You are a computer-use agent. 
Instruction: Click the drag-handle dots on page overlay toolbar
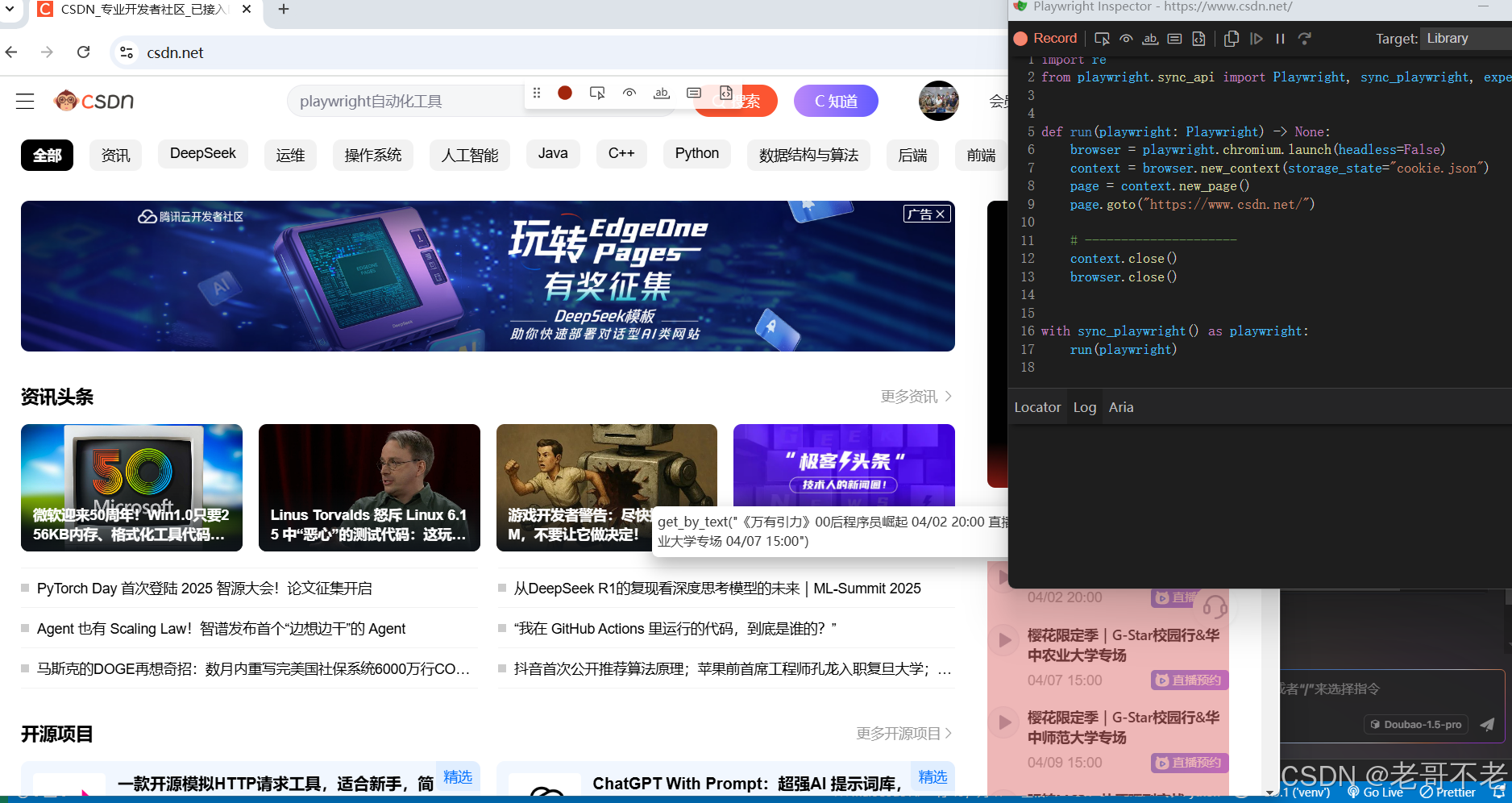[x=537, y=93]
